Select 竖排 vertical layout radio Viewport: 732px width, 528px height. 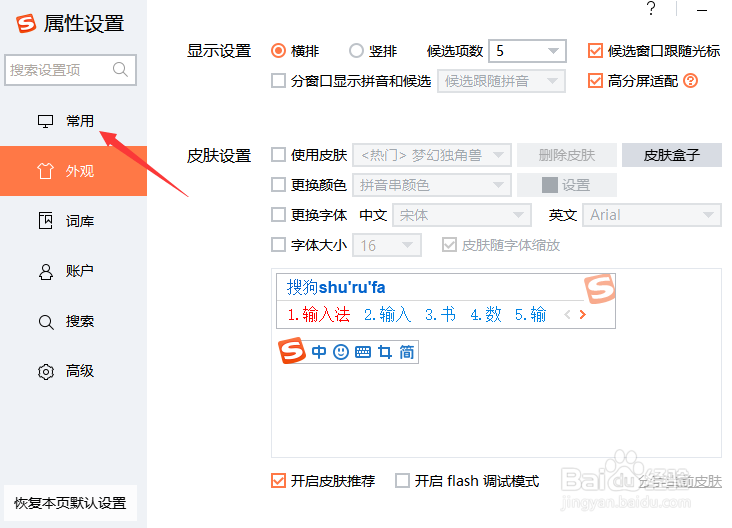356,50
